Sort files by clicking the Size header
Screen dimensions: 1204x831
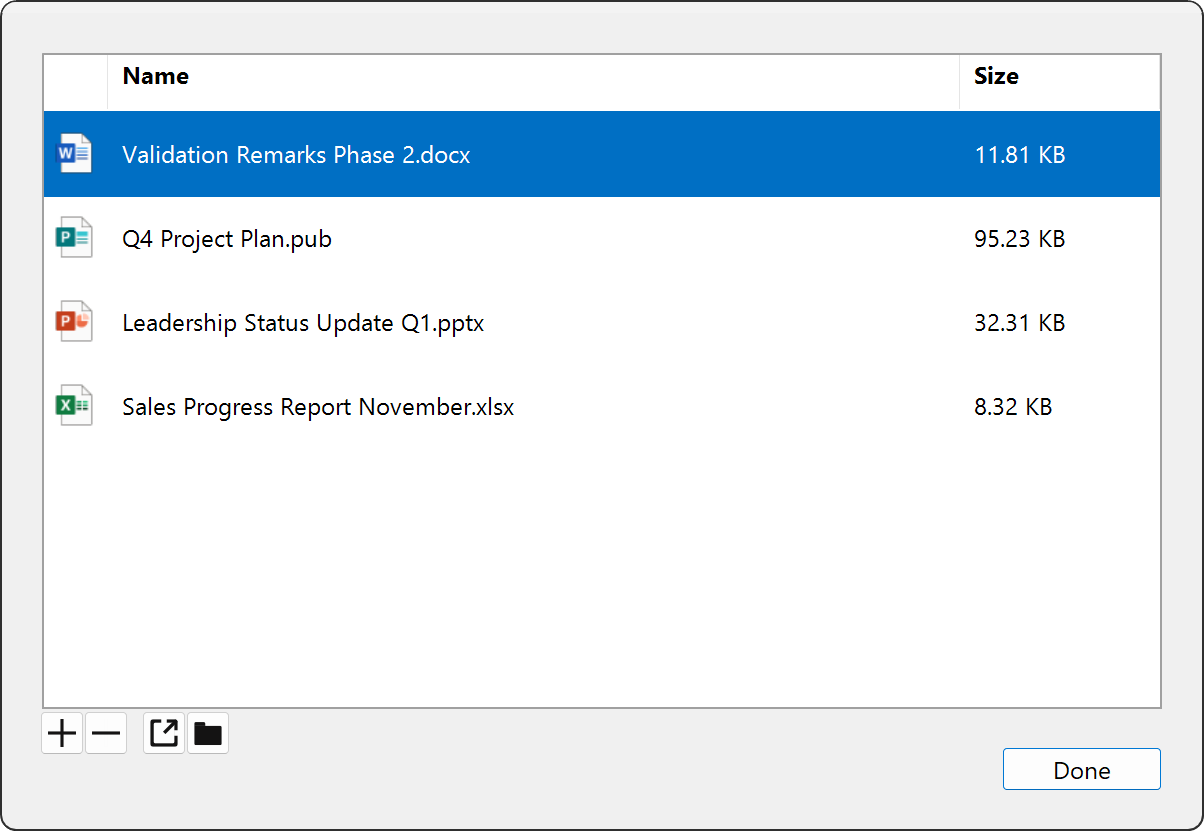[996, 75]
